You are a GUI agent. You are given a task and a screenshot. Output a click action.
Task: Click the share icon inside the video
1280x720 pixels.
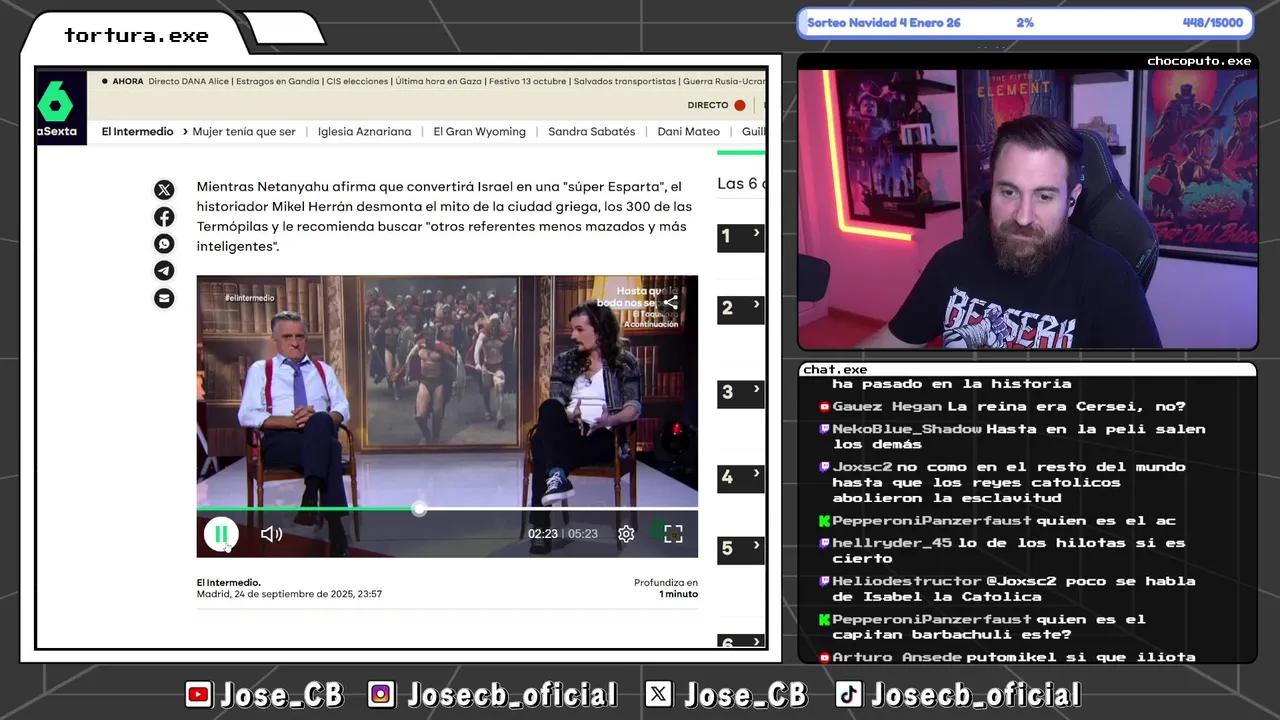(670, 302)
